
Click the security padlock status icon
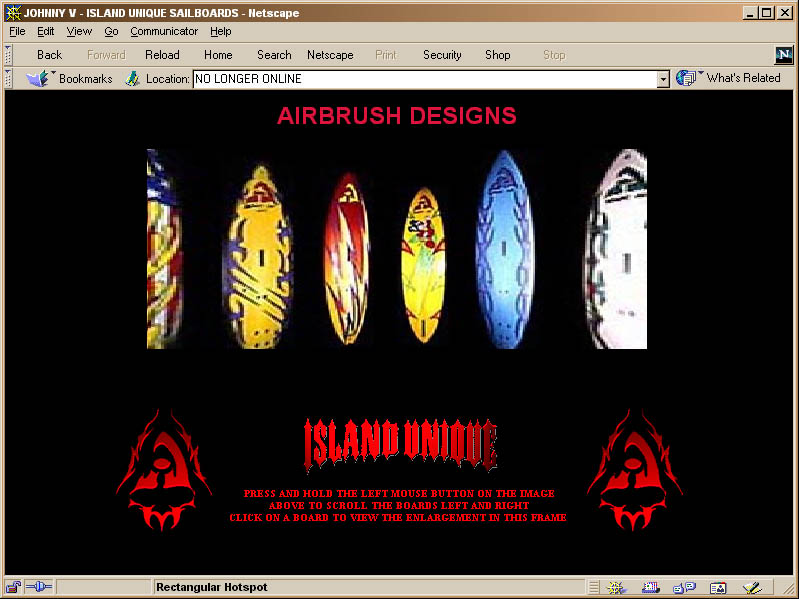coord(13,587)
